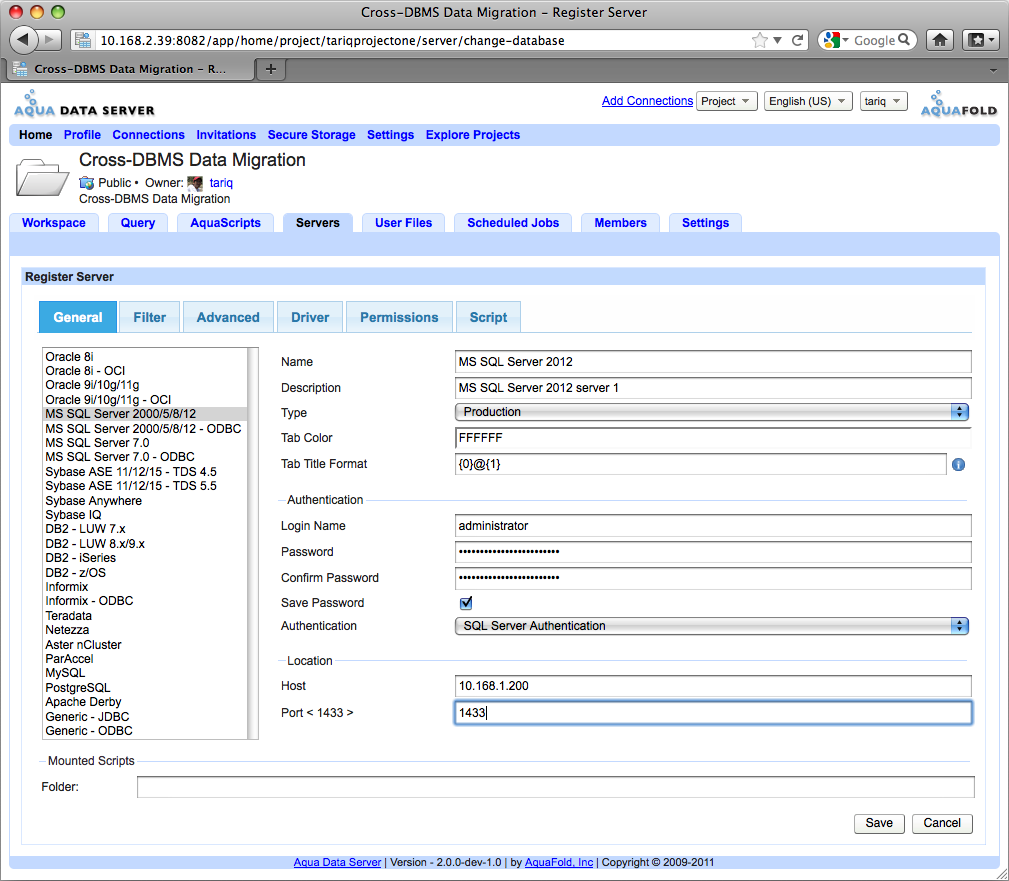Click the Public visibility icon

pyautogui.click(x=86, y=183)
